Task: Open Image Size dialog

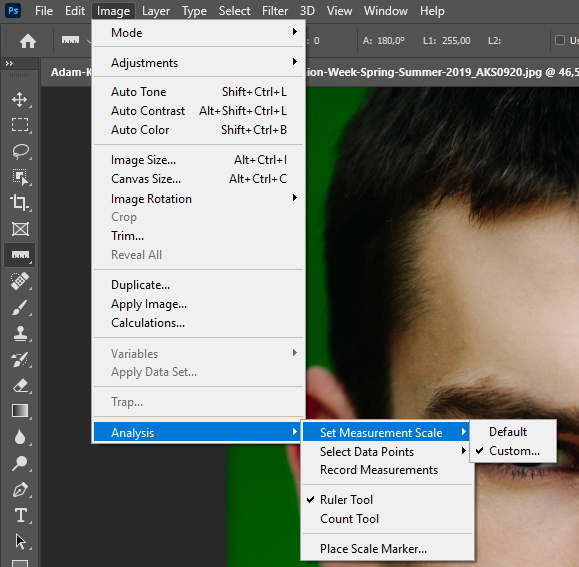Action: 199,160
